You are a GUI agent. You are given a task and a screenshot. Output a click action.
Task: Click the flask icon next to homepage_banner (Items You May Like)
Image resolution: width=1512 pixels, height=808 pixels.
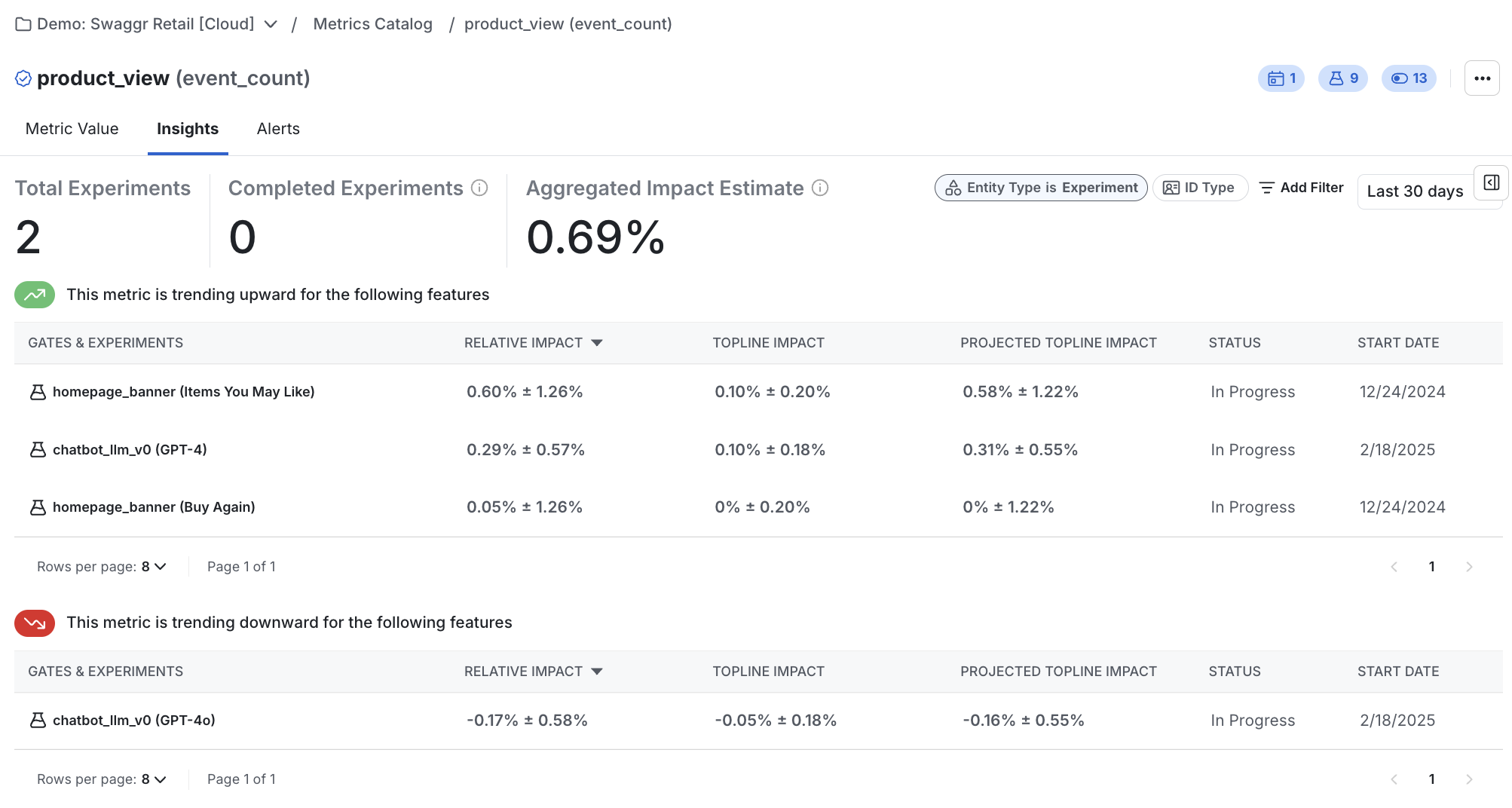pos(38,391)
